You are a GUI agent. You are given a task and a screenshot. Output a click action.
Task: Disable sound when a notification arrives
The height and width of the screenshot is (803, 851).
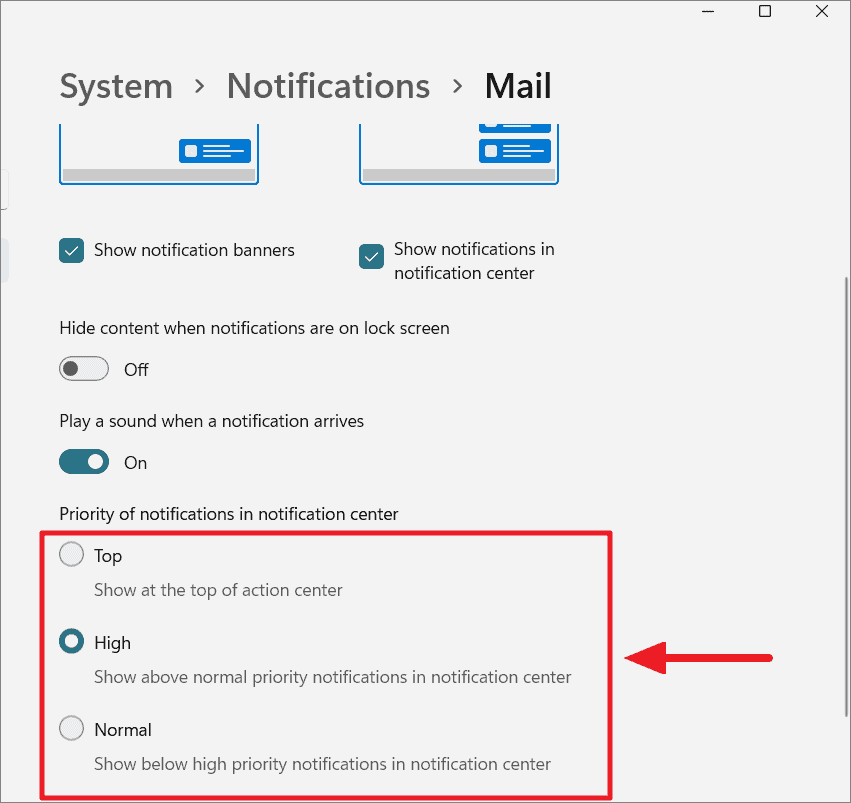coord(84,461)
